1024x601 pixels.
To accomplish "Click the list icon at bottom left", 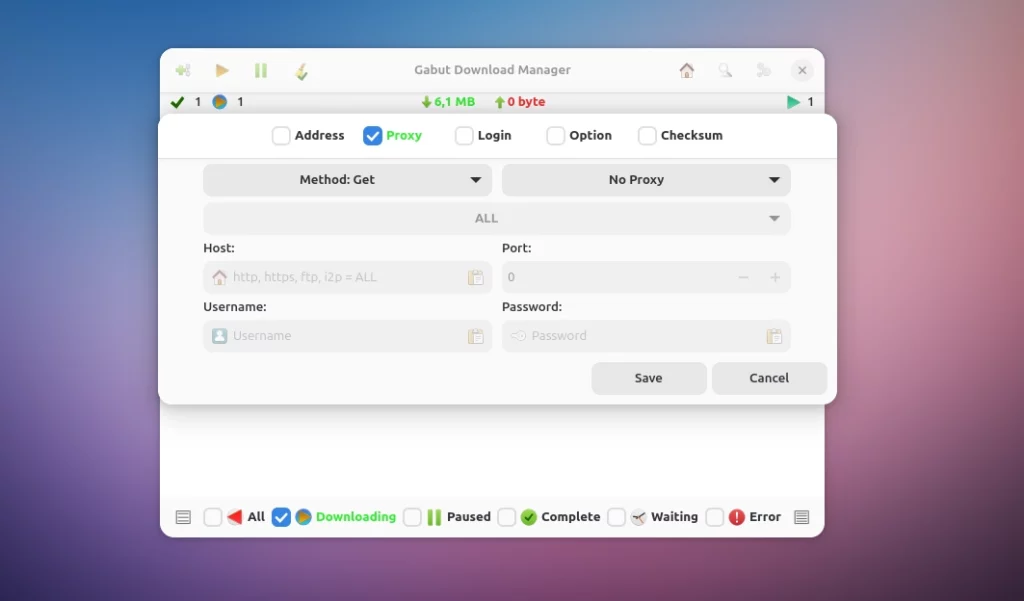I will tap(183, 516).
